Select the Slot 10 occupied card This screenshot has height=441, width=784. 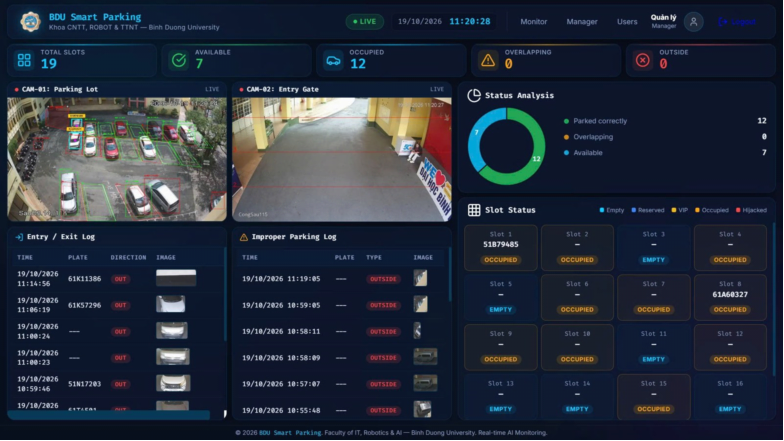point(577,347)
